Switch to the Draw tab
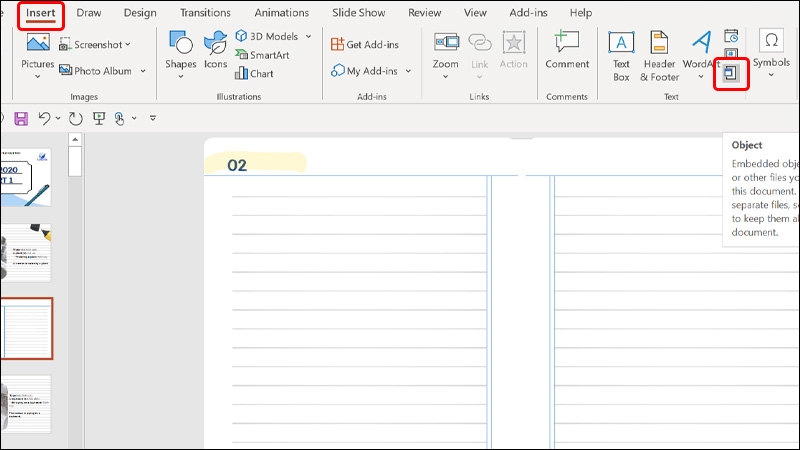Screen dimensions: 800x450 click(89, 13)
